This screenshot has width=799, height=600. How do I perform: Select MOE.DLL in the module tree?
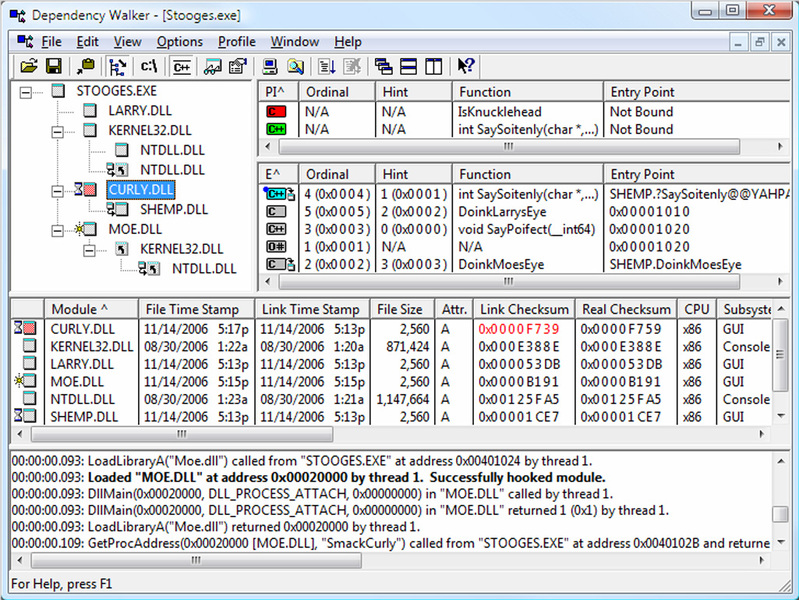coord(135,229)
